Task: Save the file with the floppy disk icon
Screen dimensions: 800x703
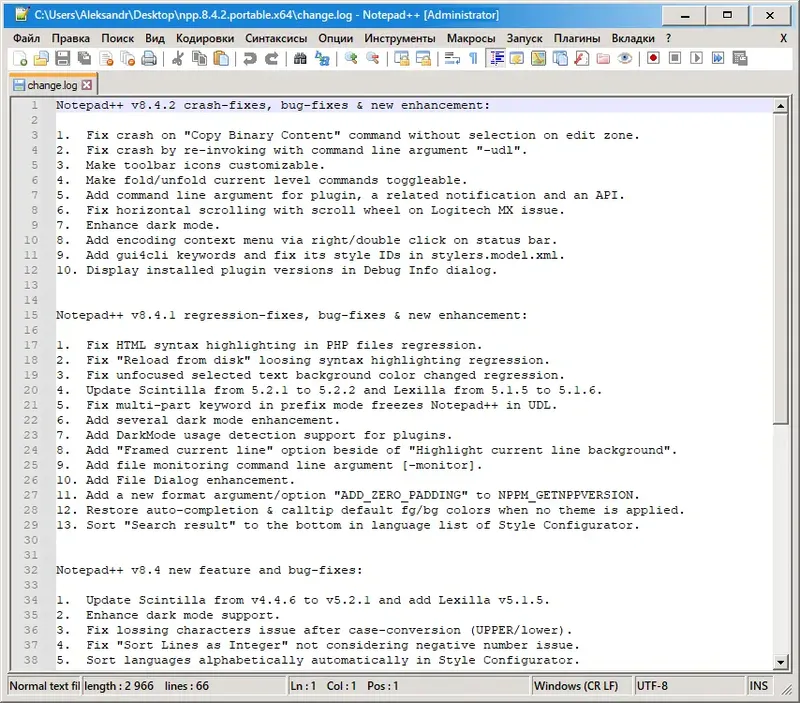Action: click(63, 59)
